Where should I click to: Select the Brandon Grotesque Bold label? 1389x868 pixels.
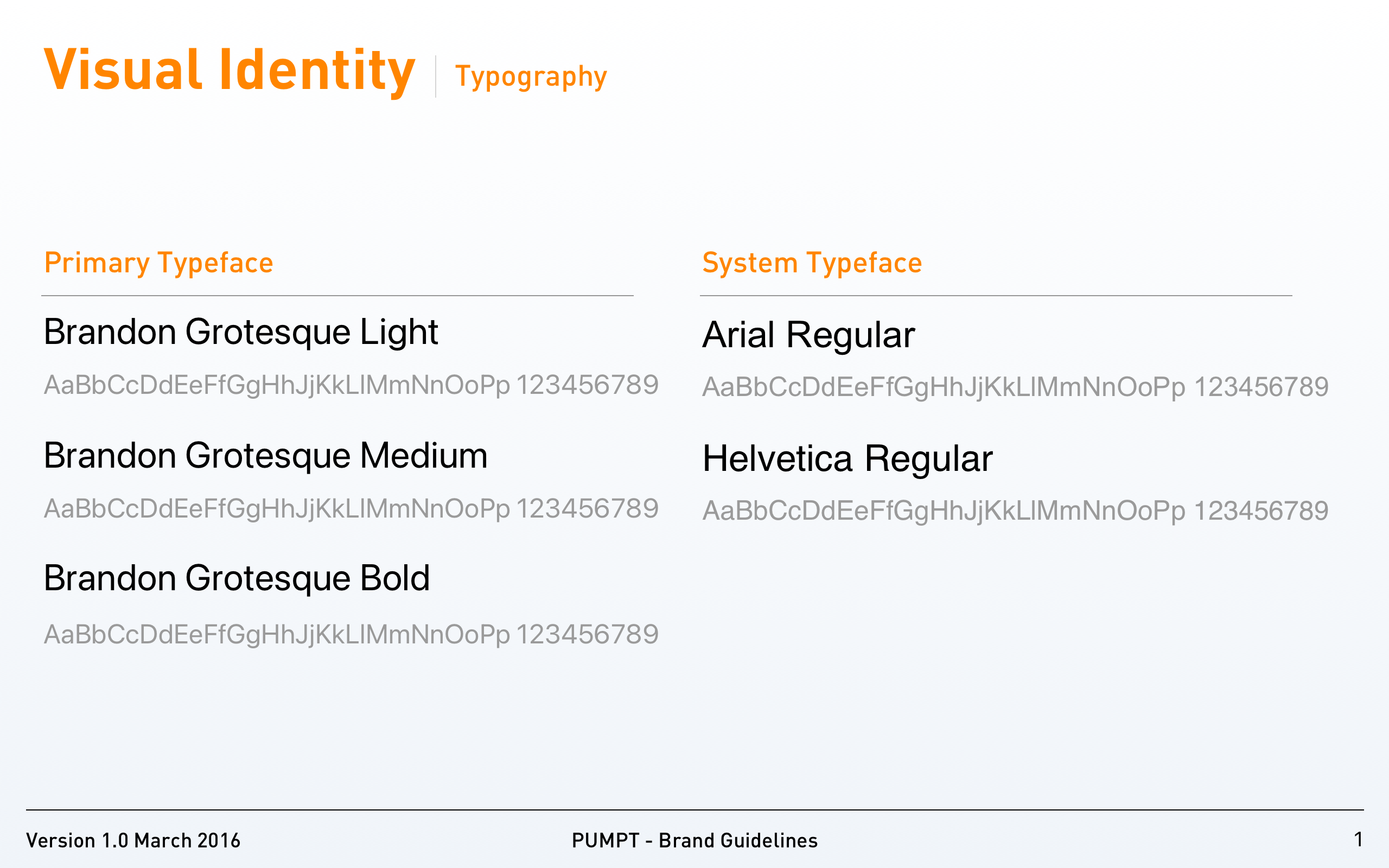(x=237, y=578)
